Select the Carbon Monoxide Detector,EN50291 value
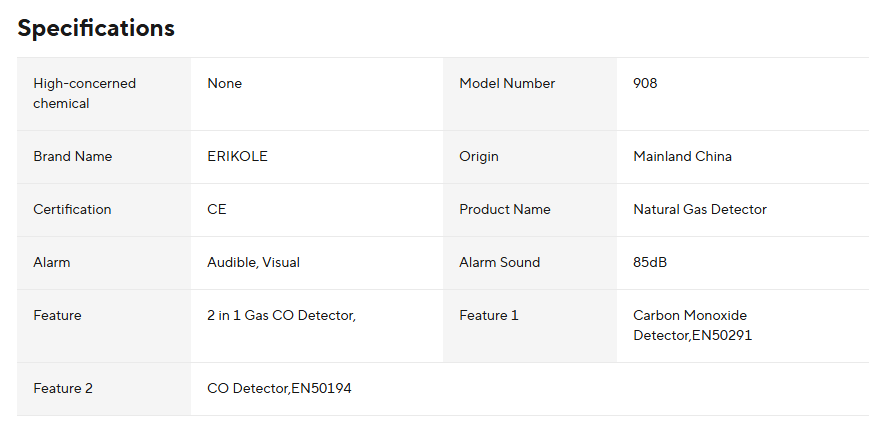Screen dimensions: 890x423 pyautogui.click(x=692, y=325)
